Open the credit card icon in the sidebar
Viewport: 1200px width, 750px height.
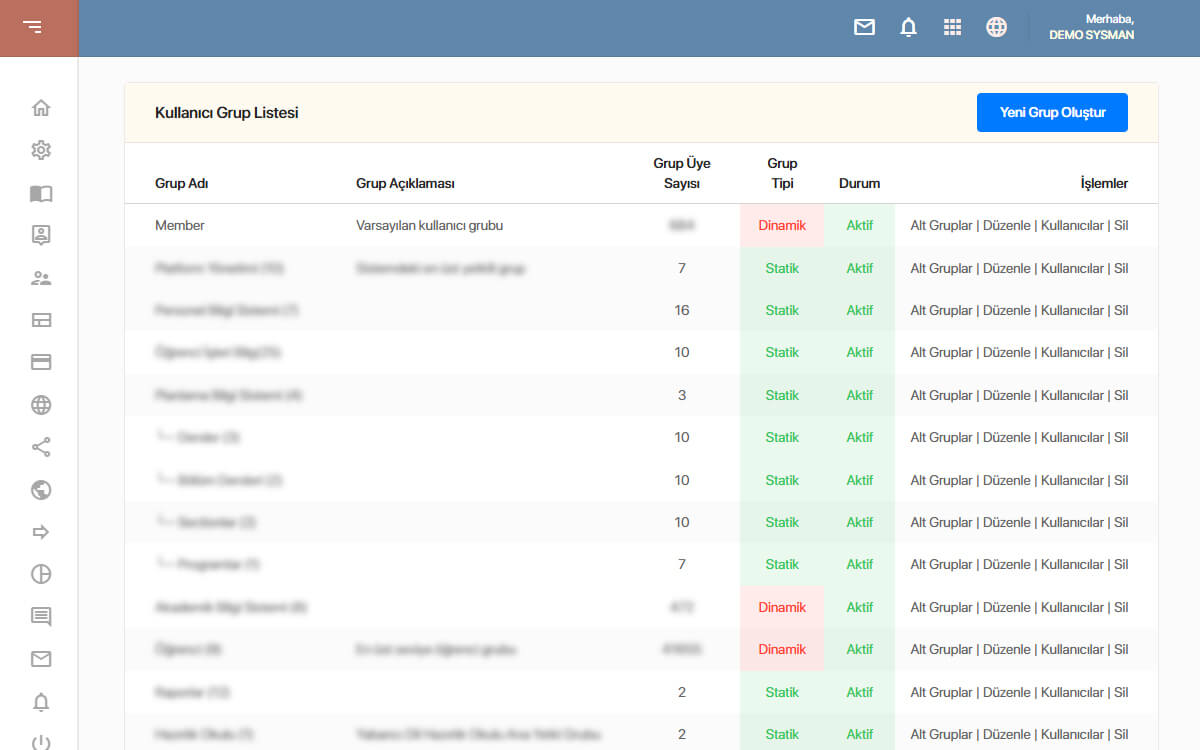(41, 362)
